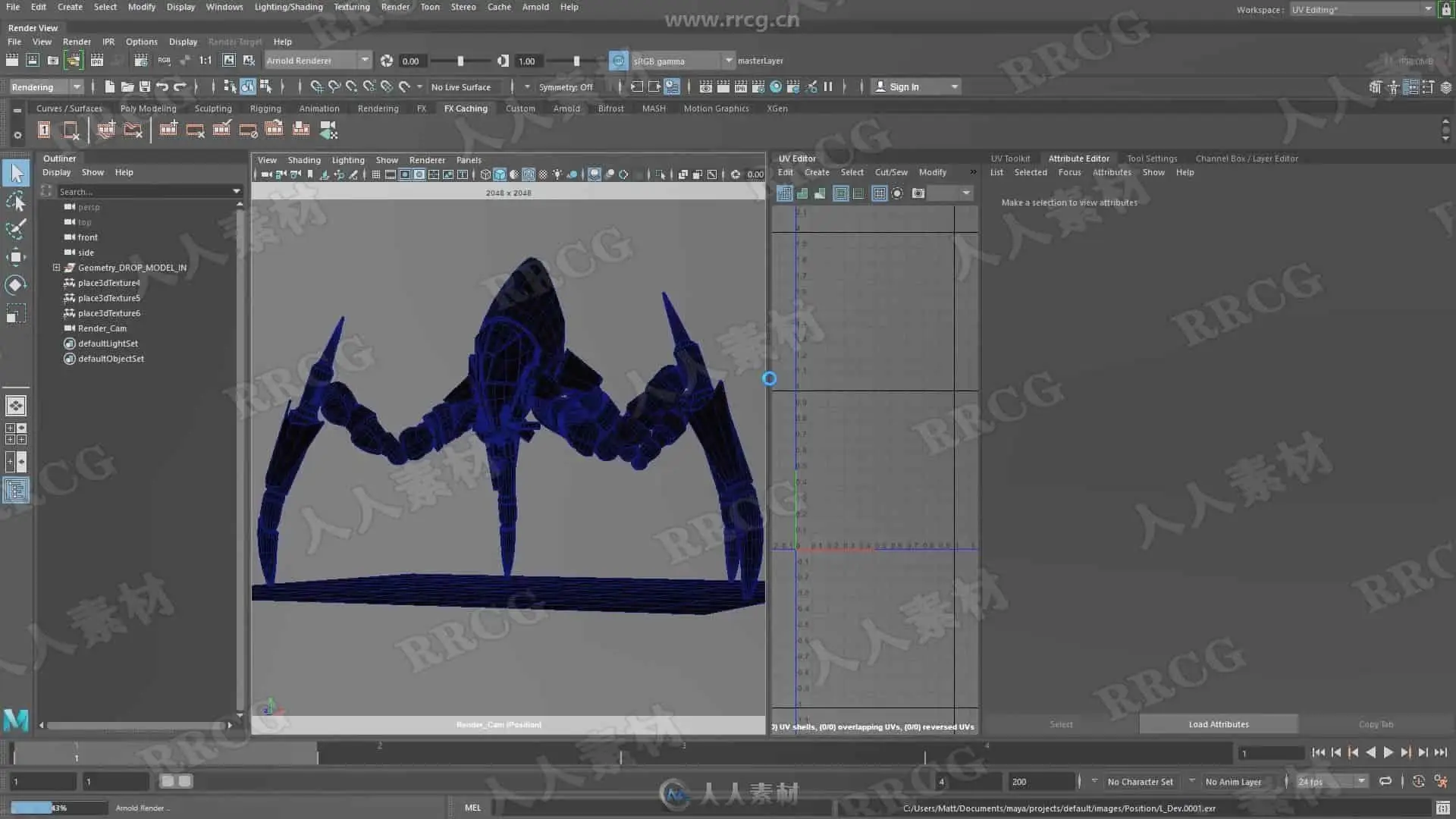Screen dimensions: 1456x819
Task: Adjust the exposure slider in Render View
Action: click(460, 61)
